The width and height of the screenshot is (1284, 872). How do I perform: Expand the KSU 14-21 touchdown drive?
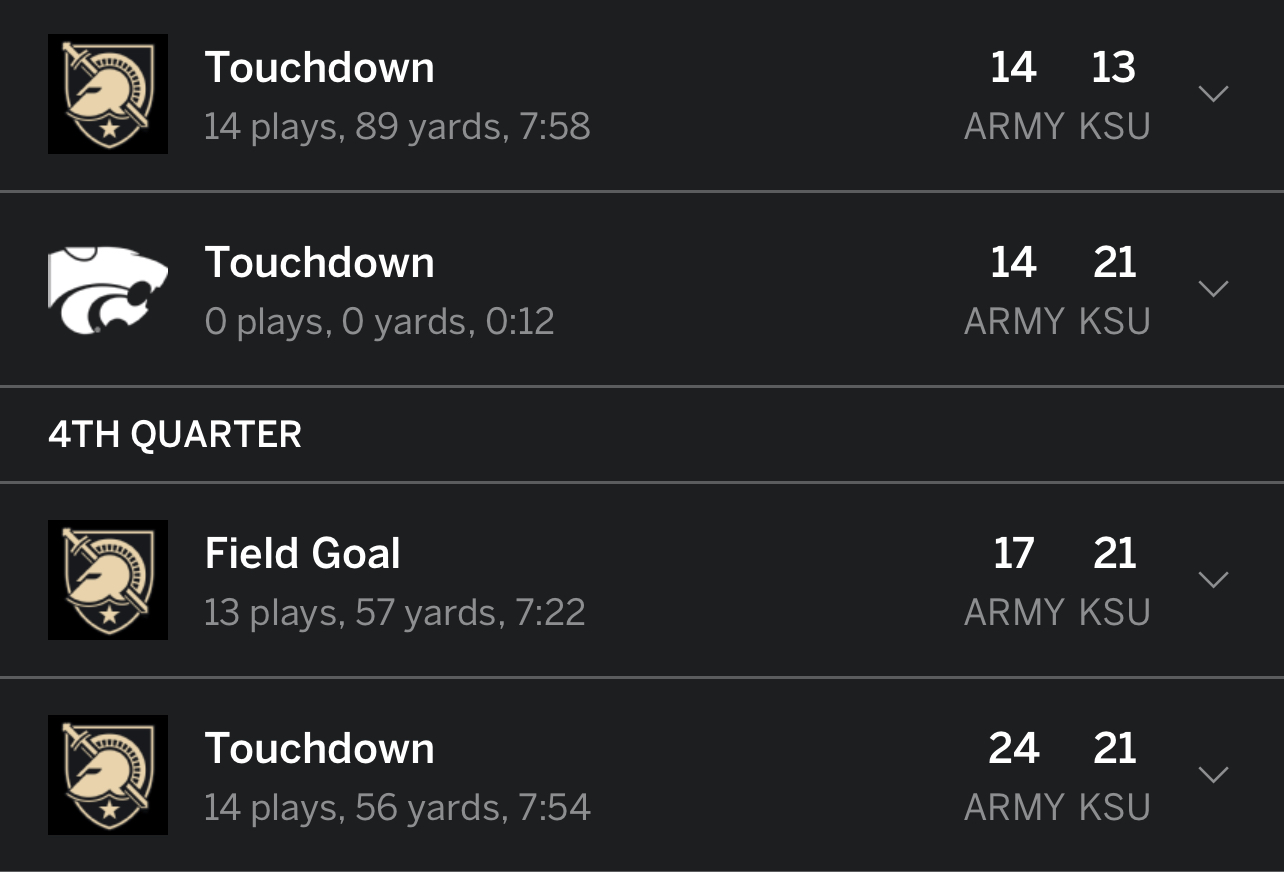[1213, 289]
